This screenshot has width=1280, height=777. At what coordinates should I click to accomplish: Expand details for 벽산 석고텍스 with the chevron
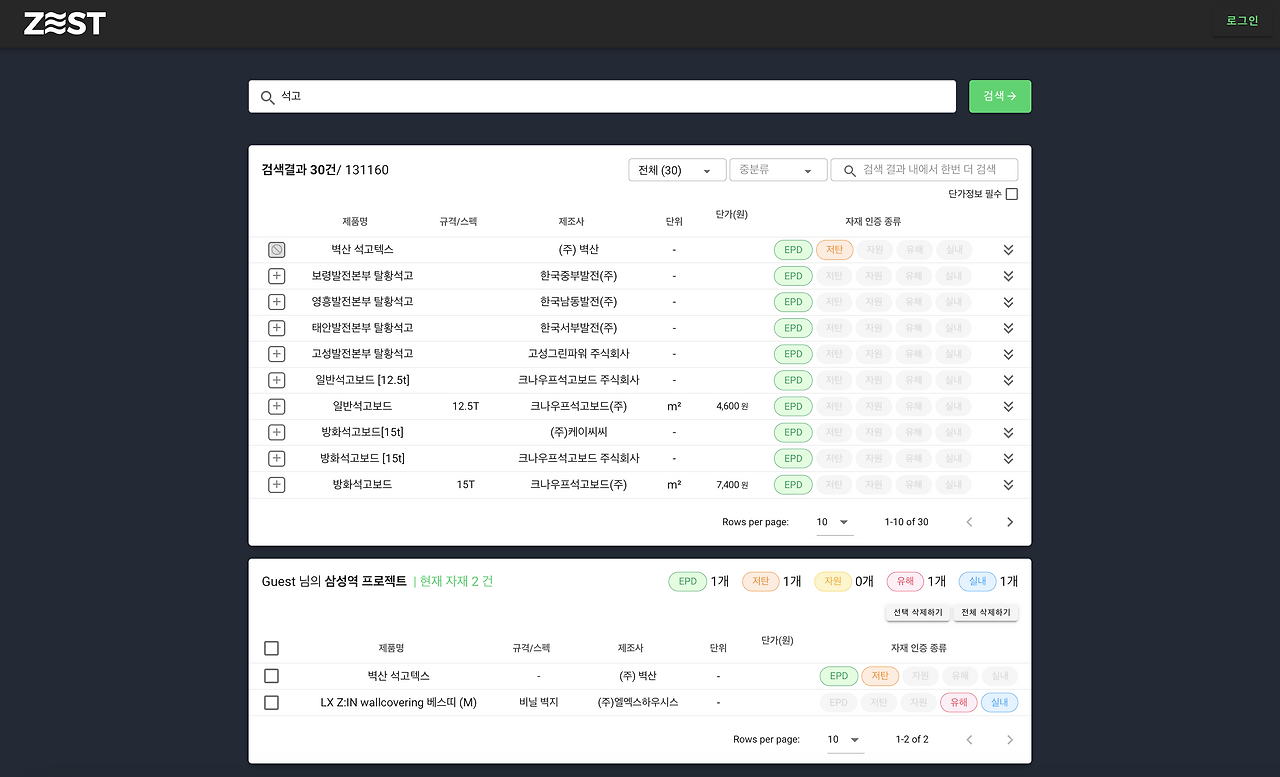pos(1008,249)
